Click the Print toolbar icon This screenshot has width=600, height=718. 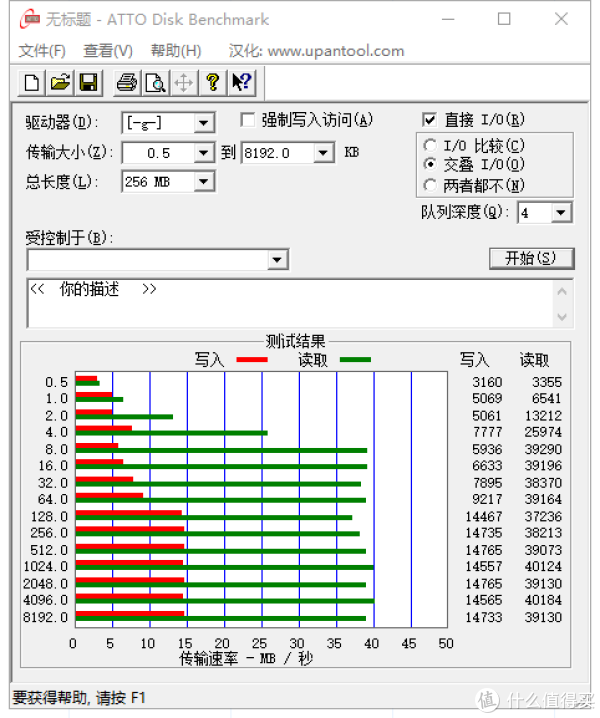pyautogui.click(x=127, y=83)
